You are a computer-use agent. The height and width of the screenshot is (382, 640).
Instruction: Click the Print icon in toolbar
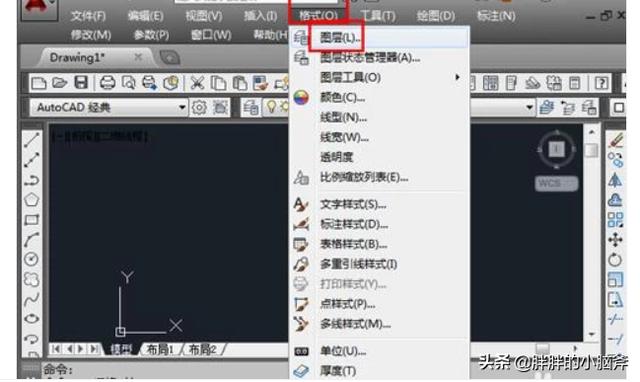pos(107,83)
